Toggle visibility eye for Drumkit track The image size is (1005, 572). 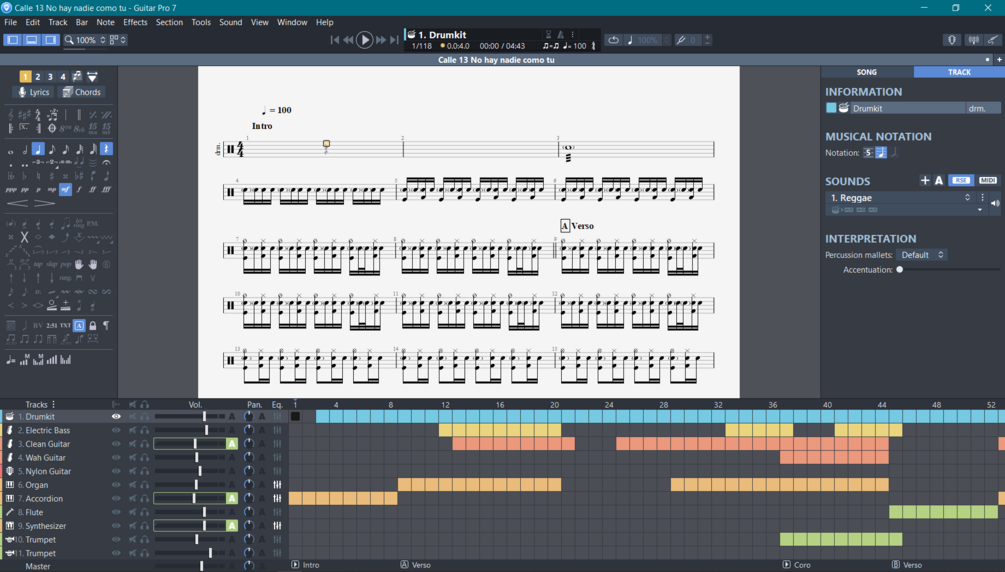click(x=116, y=416)
